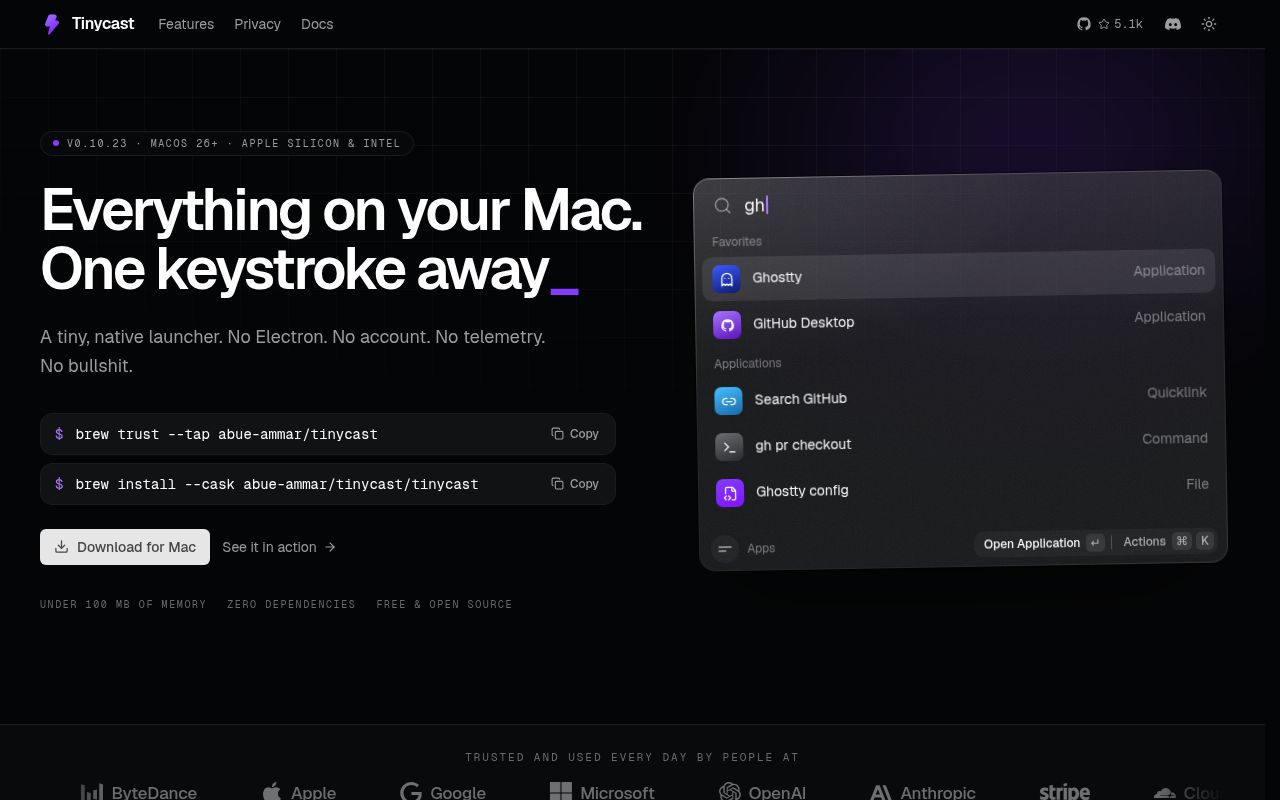Click the arrow icon next to See it in action

point(330,547)
